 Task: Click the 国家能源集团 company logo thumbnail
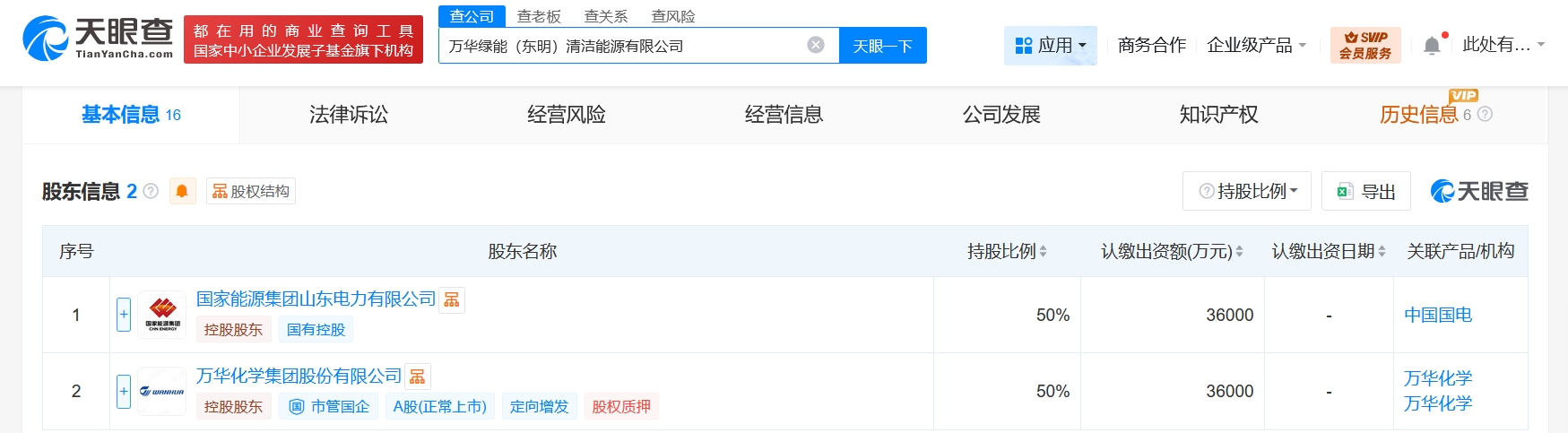pos(162,315)
